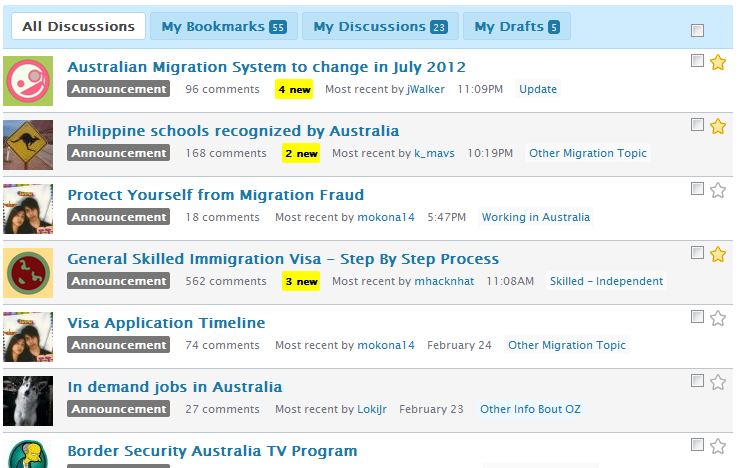Open Australian Migration System to change thread

tap(267, 67)
